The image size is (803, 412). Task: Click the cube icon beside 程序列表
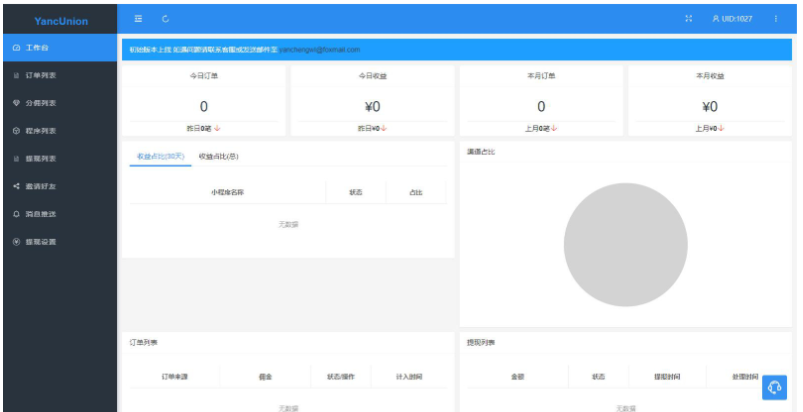(x=16, y=131)
